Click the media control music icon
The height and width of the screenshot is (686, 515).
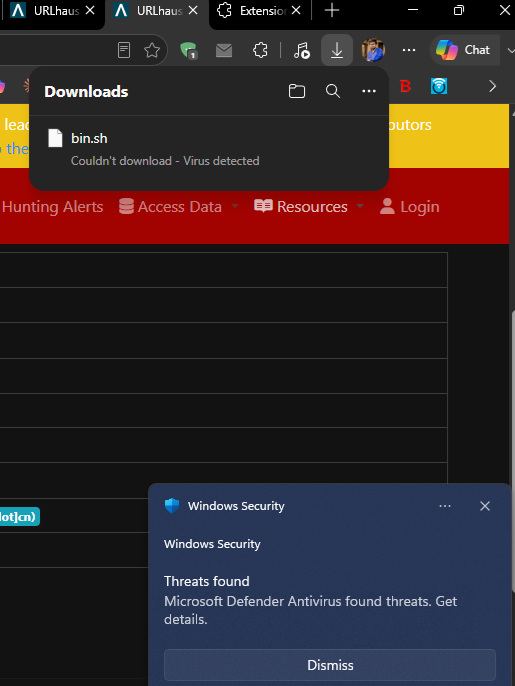coord(301,50)
